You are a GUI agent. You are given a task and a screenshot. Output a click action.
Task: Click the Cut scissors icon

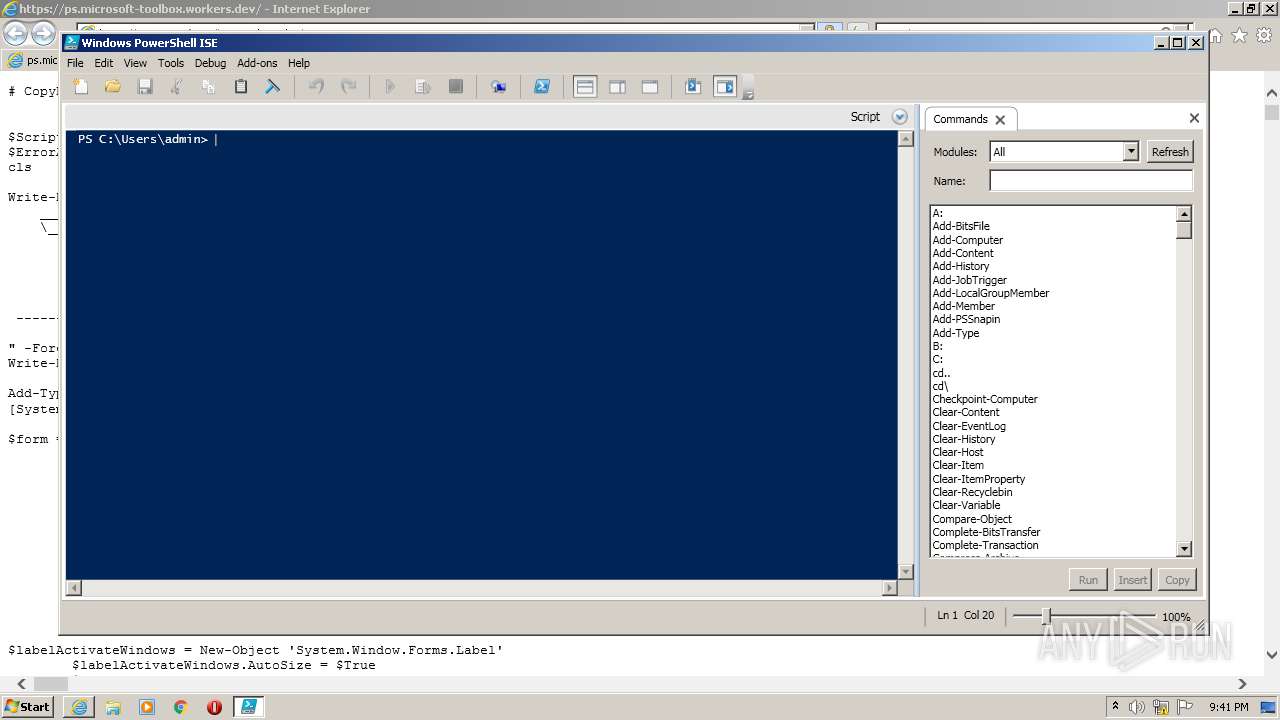(177, 87)
